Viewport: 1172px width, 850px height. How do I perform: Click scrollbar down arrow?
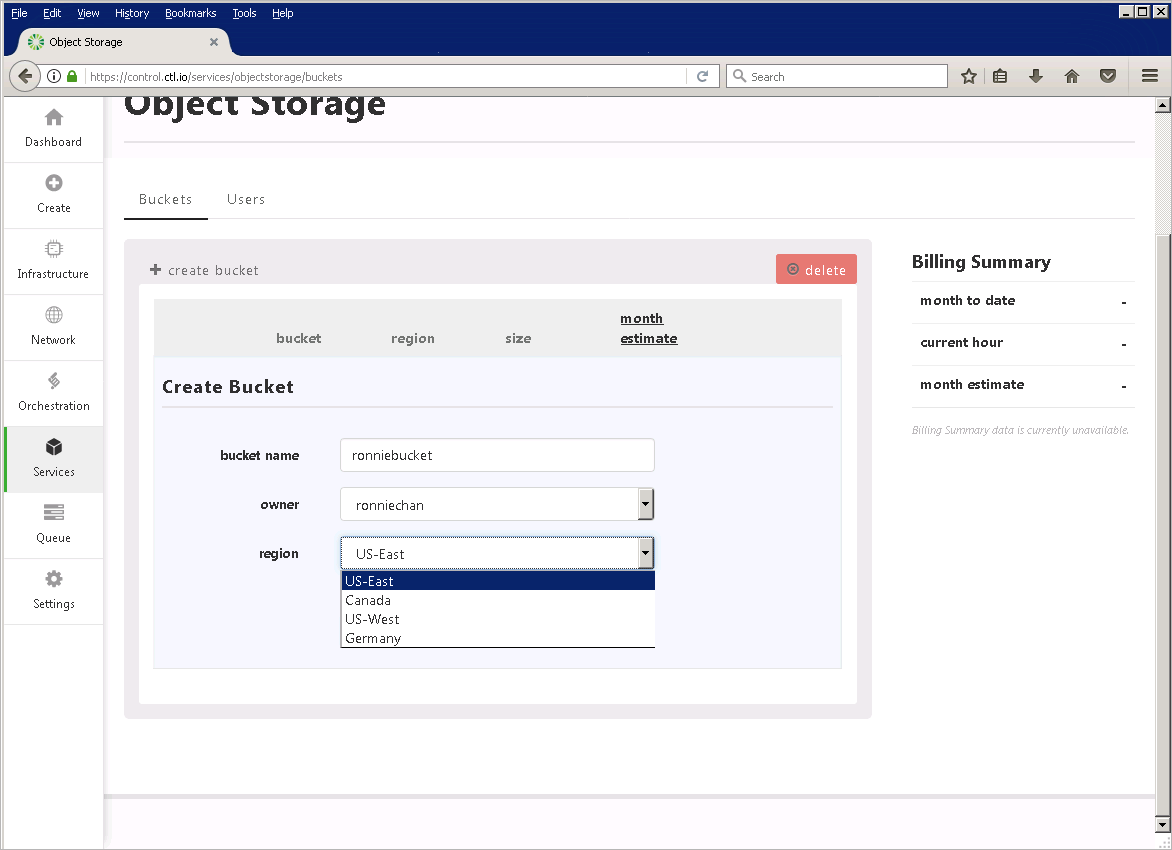(x=1163, y=825)
